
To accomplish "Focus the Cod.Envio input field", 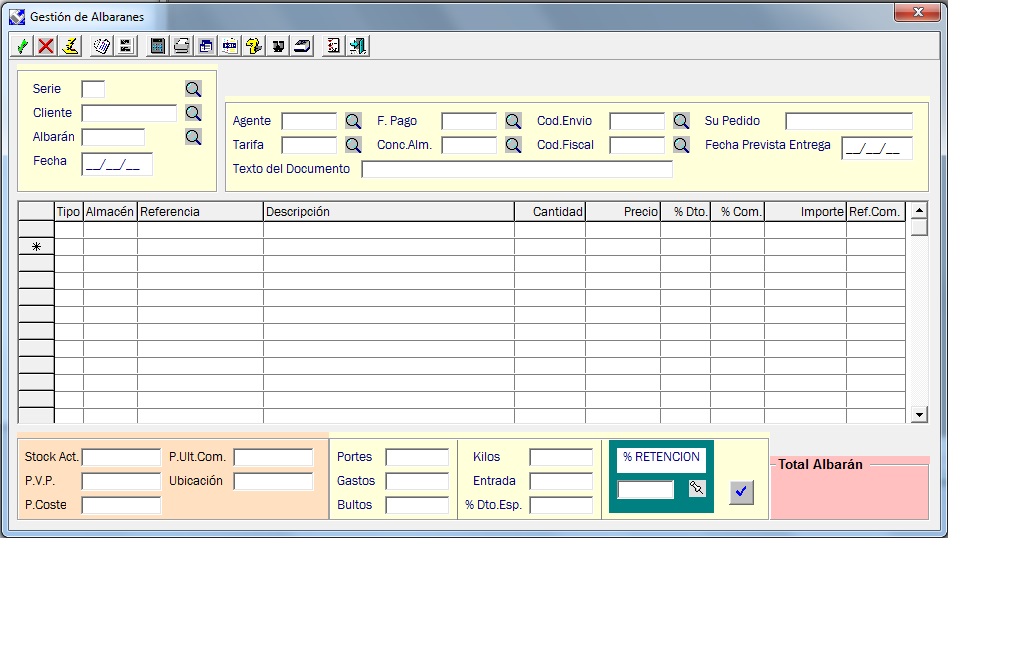I will point(637,121).
